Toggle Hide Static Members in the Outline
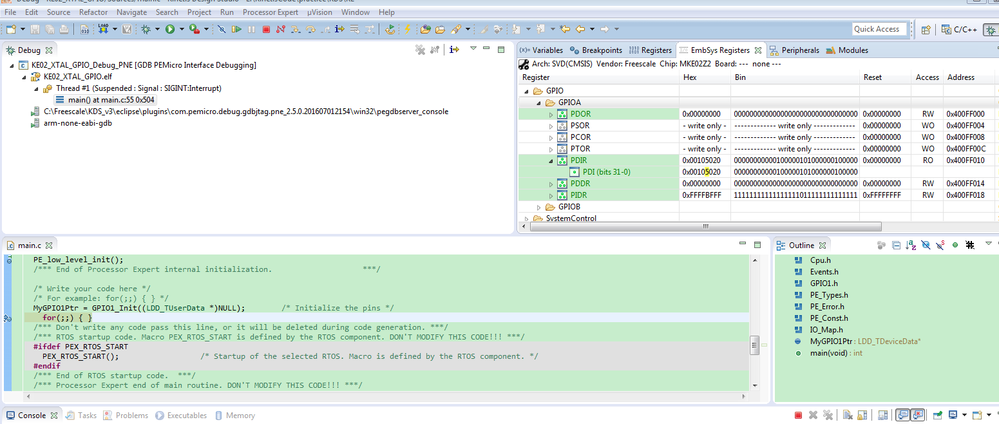The height and width of the screenshot is (424, 999). 940,244
